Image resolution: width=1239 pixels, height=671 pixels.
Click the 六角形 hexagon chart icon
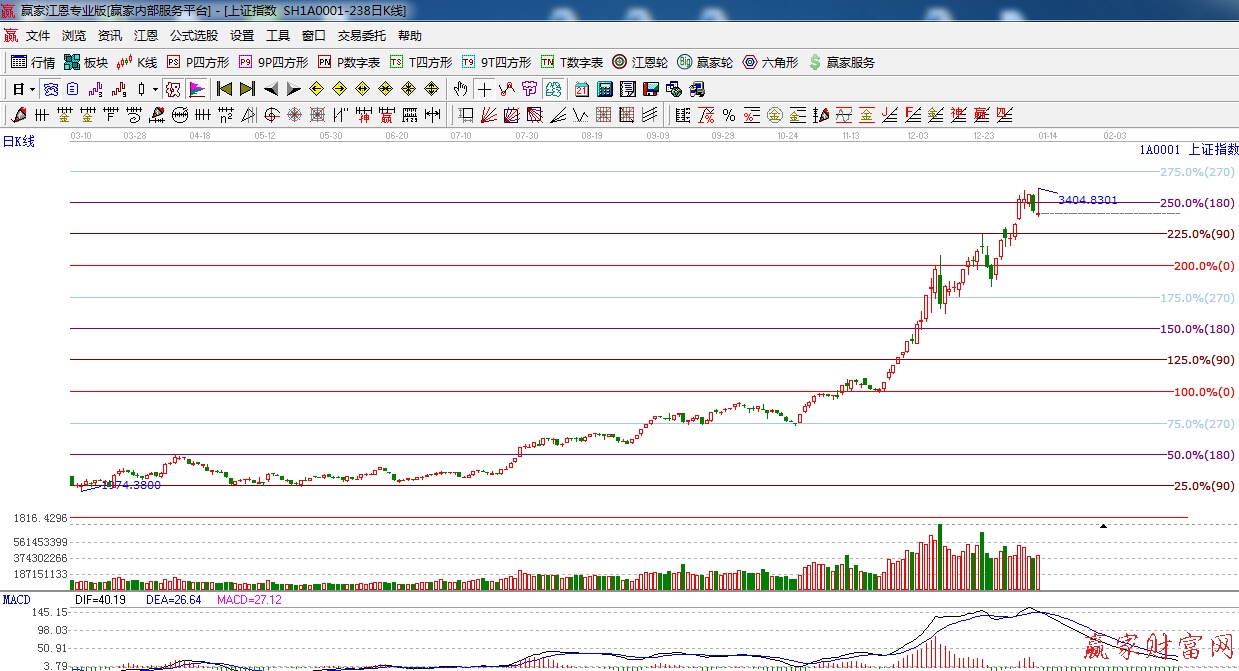click(x=770, y=62)
